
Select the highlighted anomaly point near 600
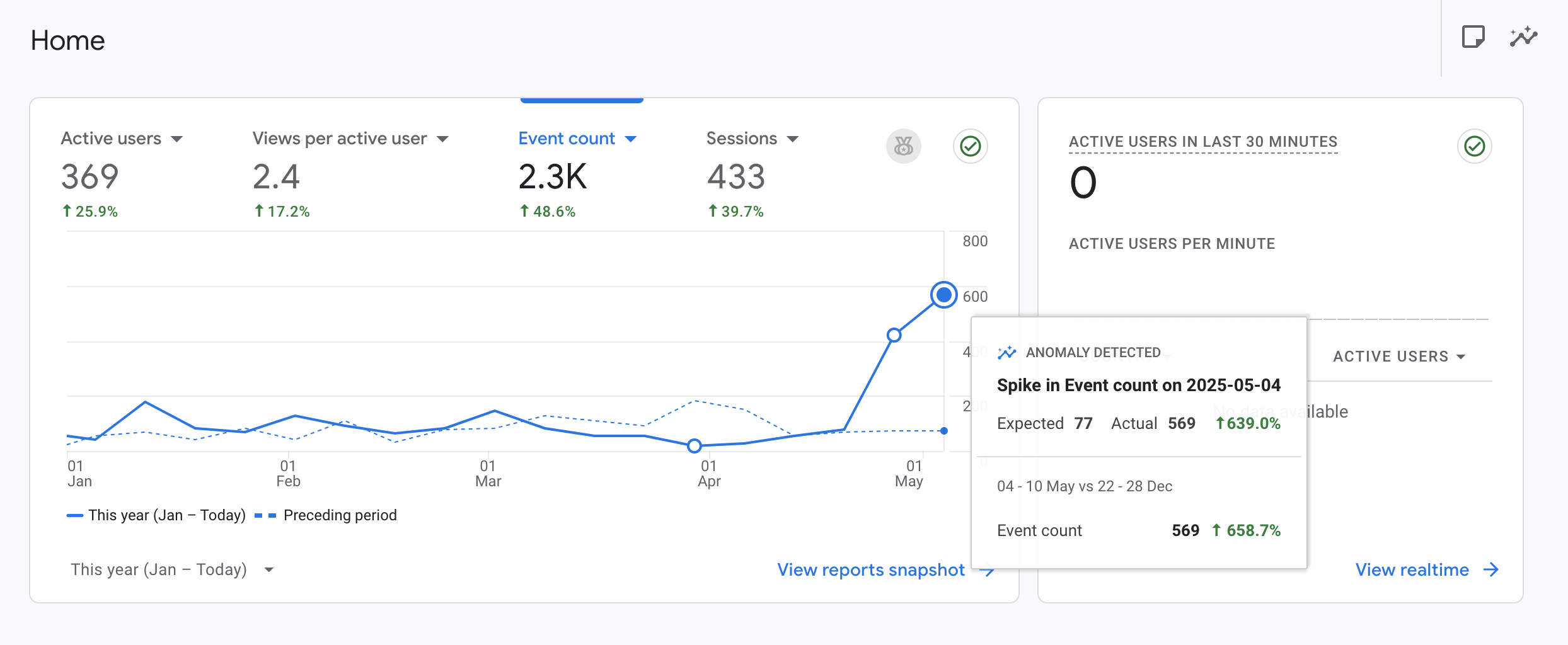943,295
